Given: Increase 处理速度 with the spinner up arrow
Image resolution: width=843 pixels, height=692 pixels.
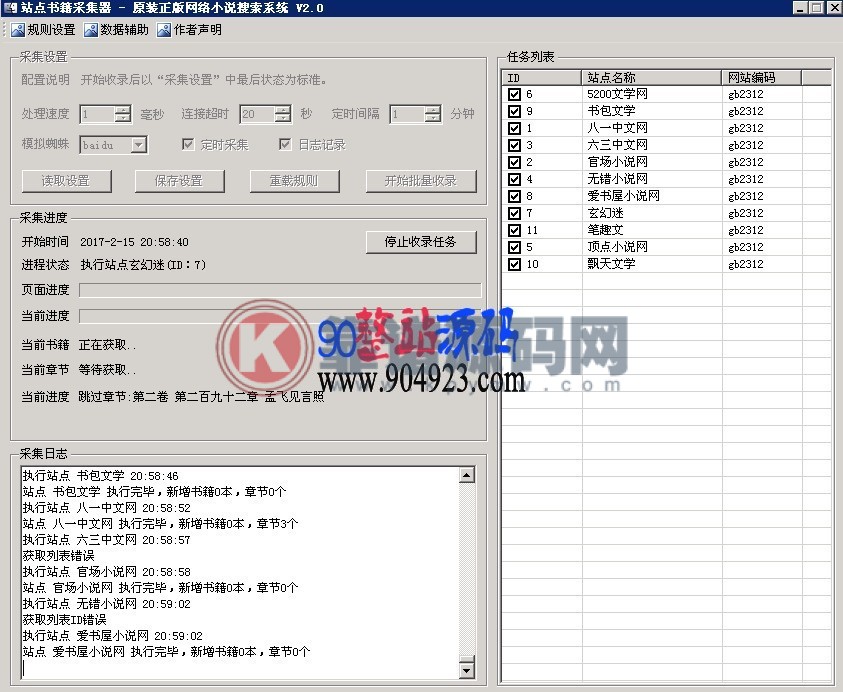Looking at the screenshot, I should [x=123, y=110].
